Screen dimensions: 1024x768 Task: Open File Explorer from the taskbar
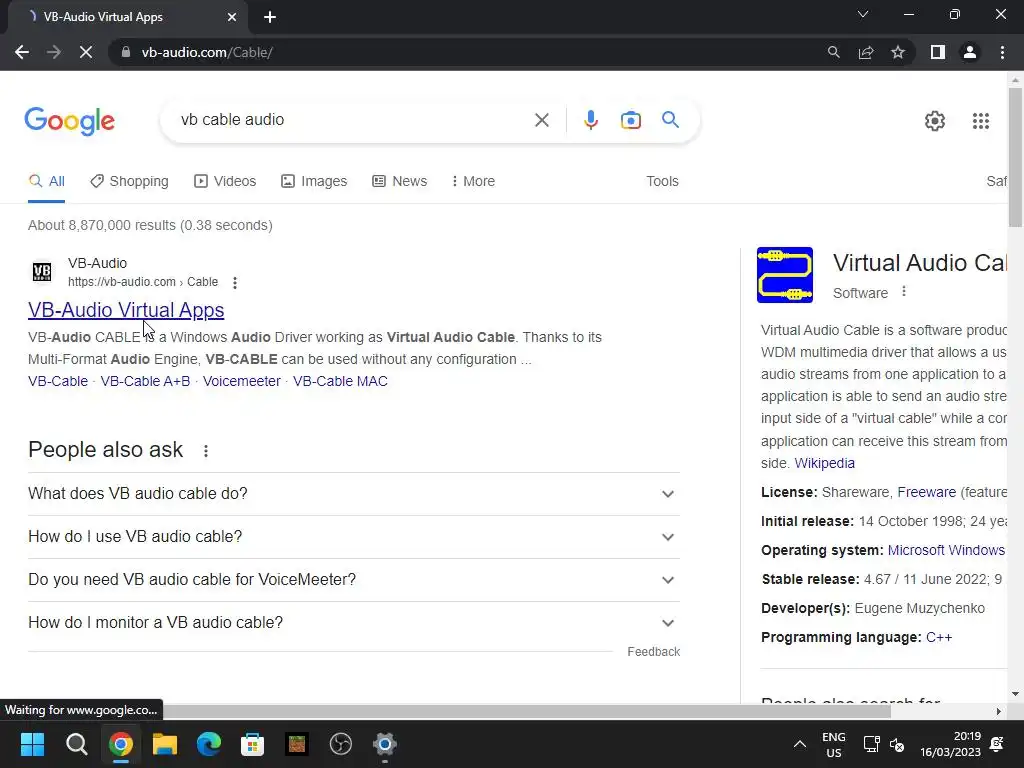(x=165, y=744)
